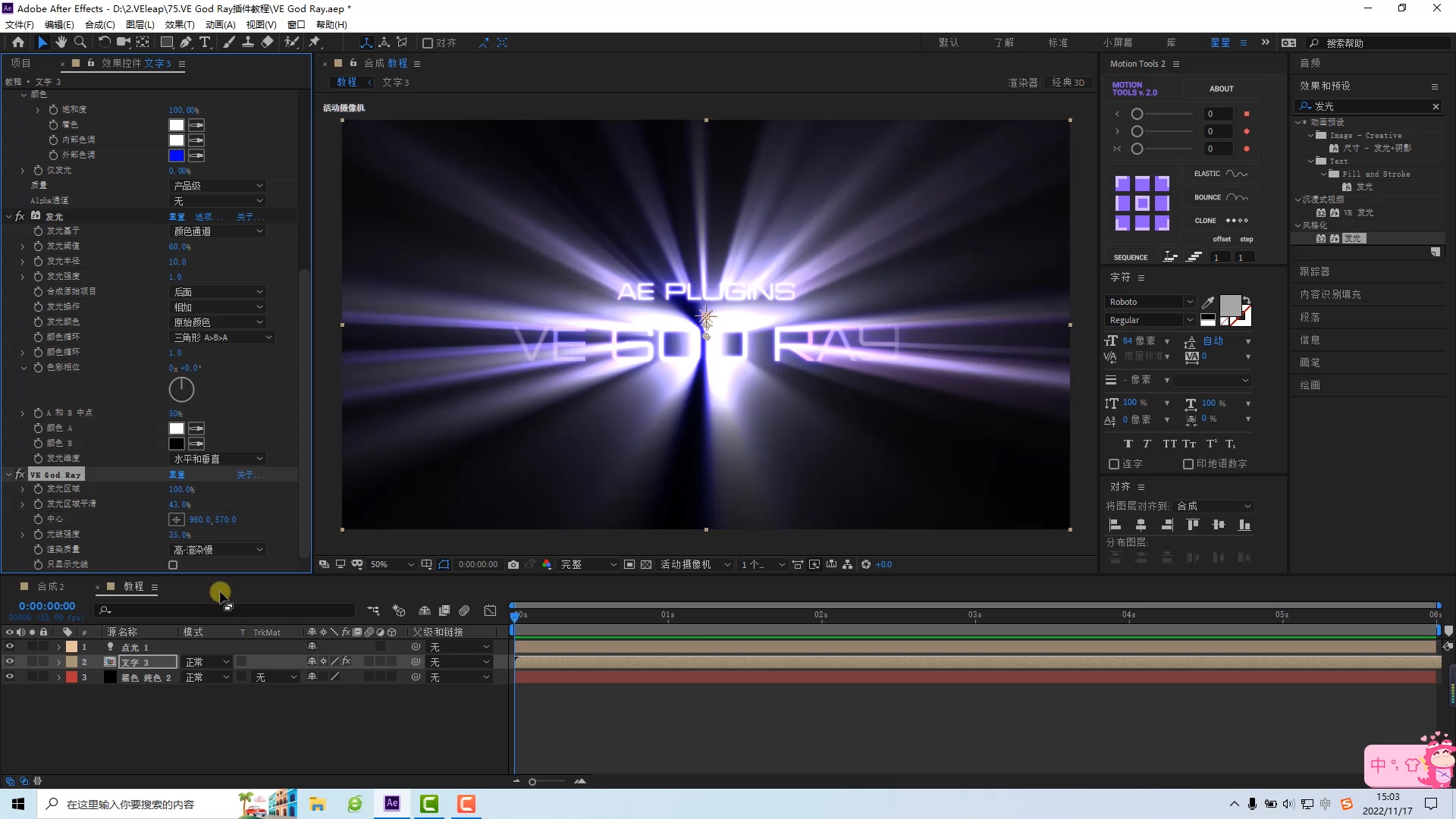The height and width of the screenshot is (819, 1456).
Task: Click the Motion Tools CLONE button
Action: (x=1221, y=221)
